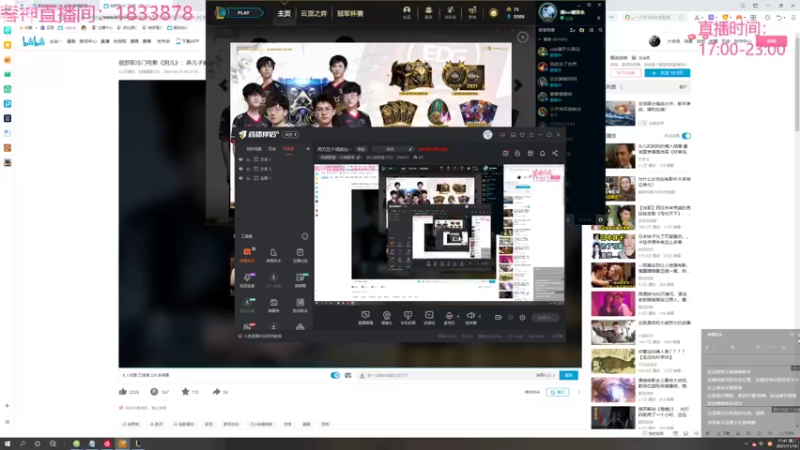The image size is (800, 450).
Task: Expand microphone options arrow in streaming app
Action: [x=458, y=316]
